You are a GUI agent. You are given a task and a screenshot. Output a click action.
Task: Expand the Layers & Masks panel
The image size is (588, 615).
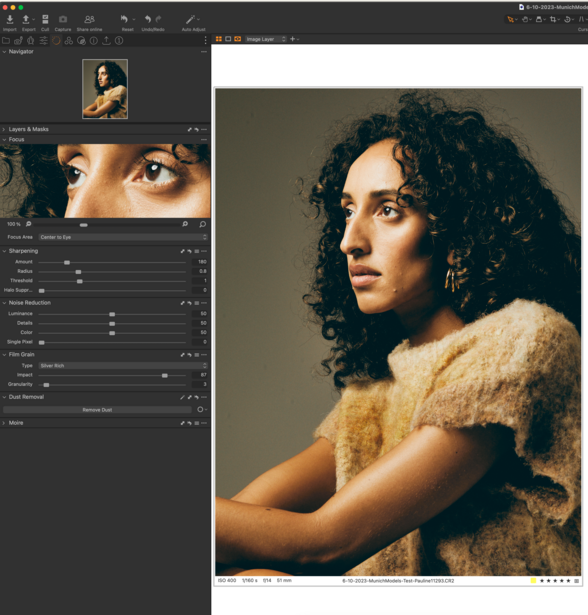(4, 129)
